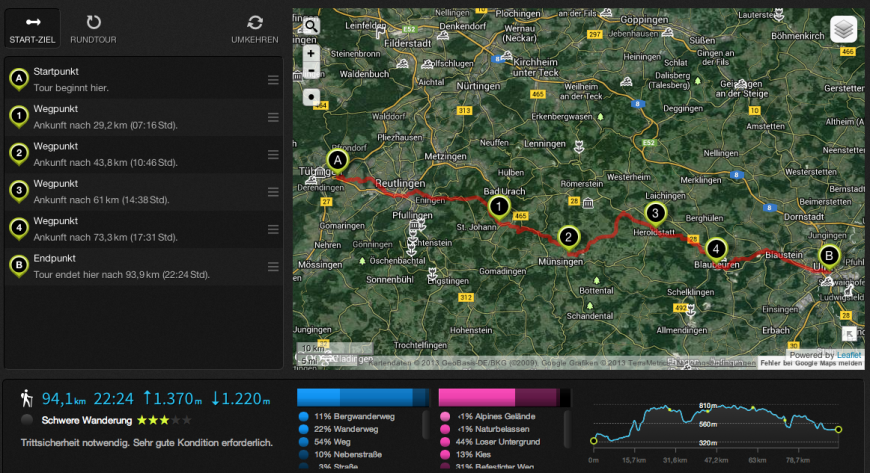Click the blue path type distribution bar

click(363, 397)
